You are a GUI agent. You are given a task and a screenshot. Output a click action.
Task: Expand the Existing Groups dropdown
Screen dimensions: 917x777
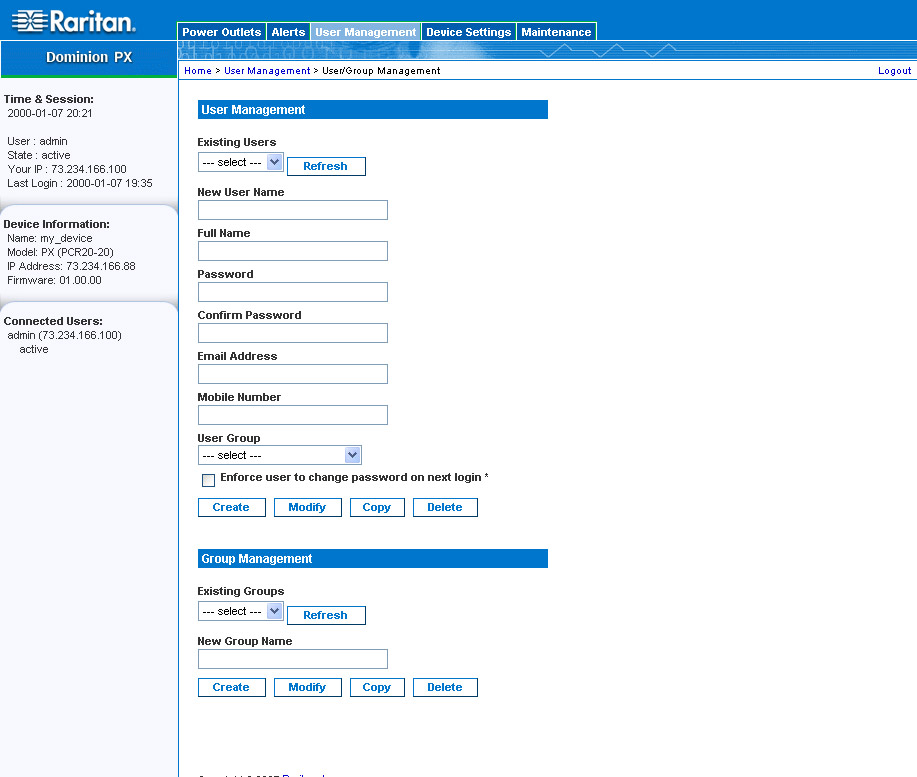(x=241, y=611)
